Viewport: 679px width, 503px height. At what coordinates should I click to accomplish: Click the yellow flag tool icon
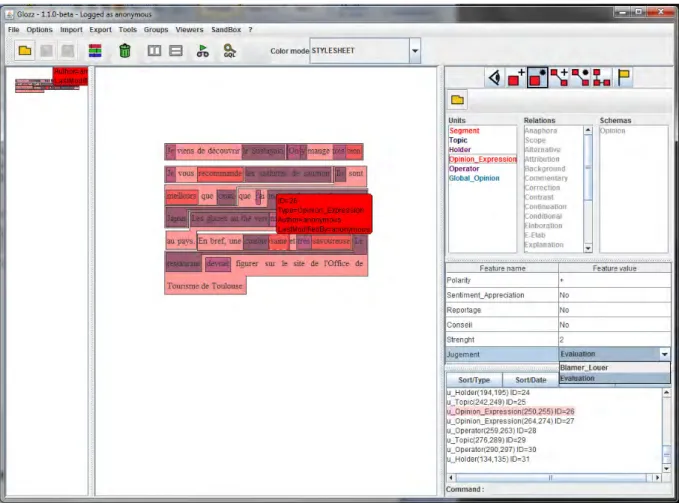pos(624,77)
